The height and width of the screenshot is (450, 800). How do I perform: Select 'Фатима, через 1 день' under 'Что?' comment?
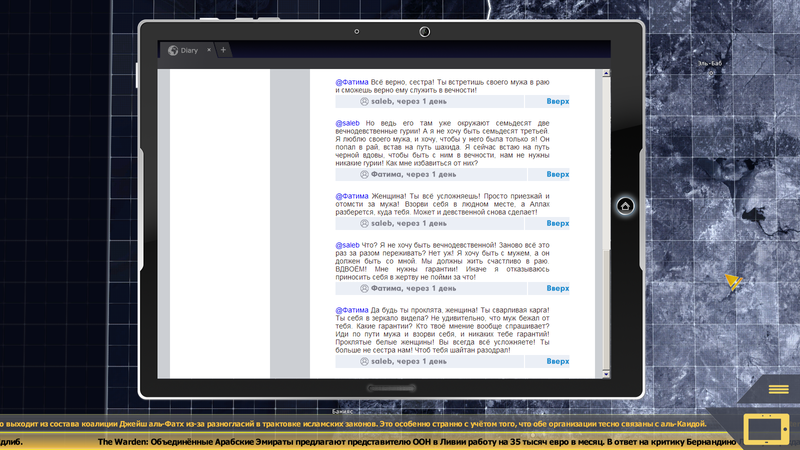point(413,288)
